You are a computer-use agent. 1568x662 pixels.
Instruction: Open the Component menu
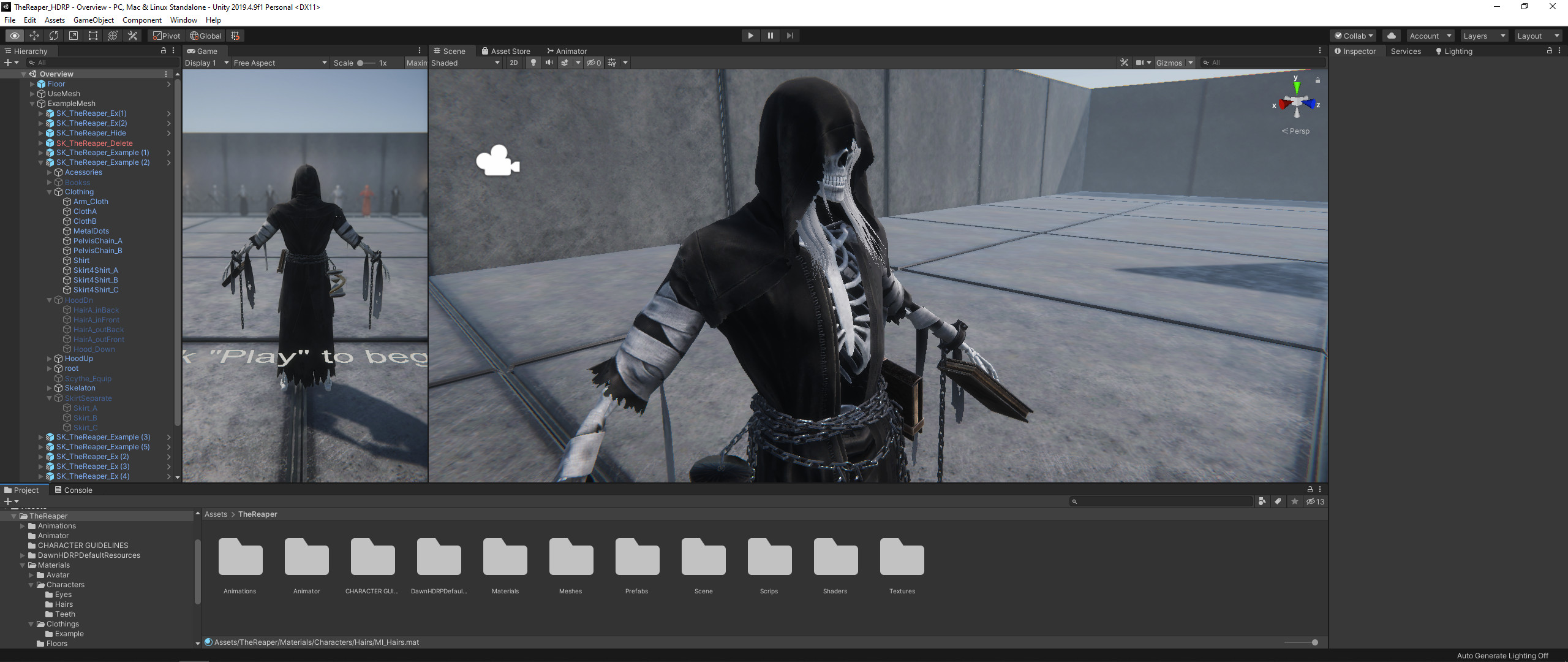click(142, 20)
